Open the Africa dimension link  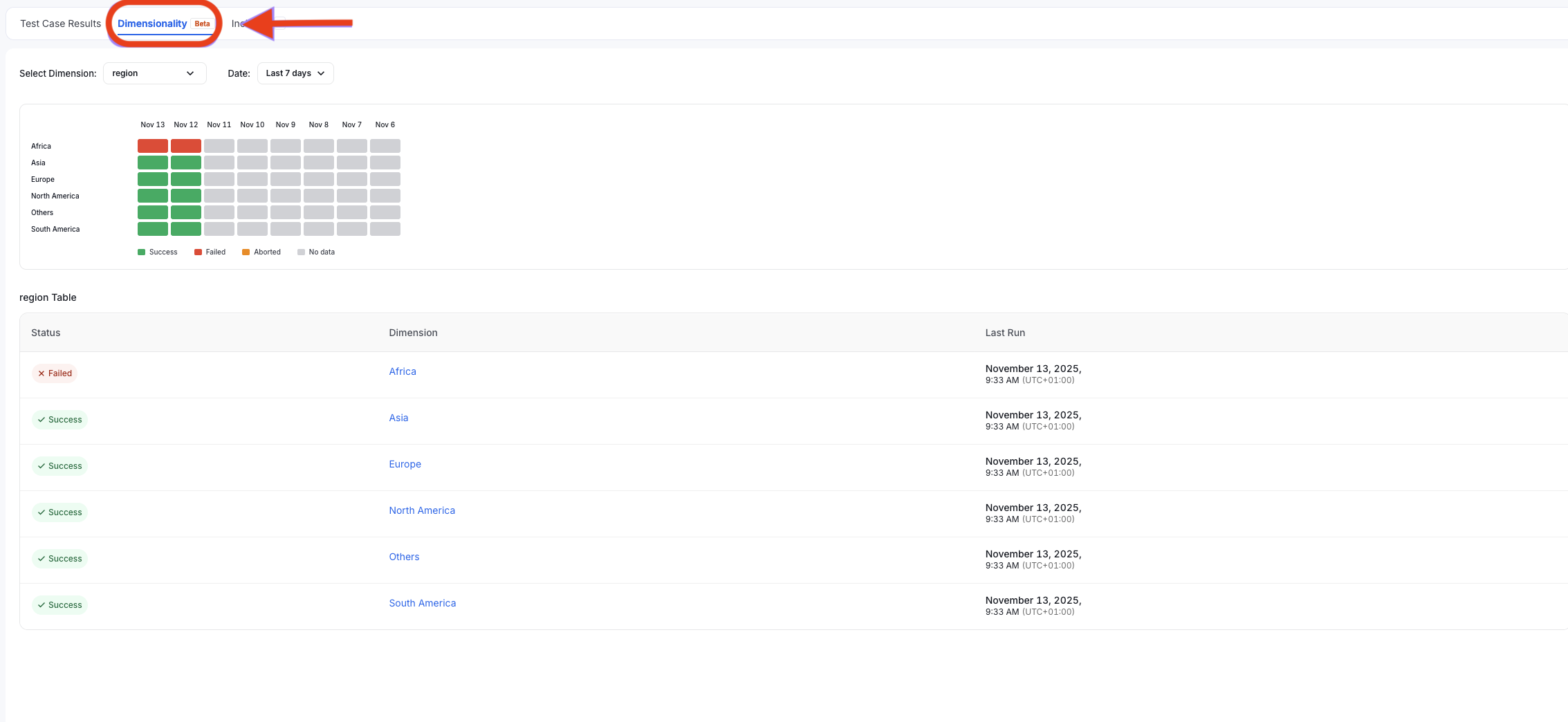point(403,371)
